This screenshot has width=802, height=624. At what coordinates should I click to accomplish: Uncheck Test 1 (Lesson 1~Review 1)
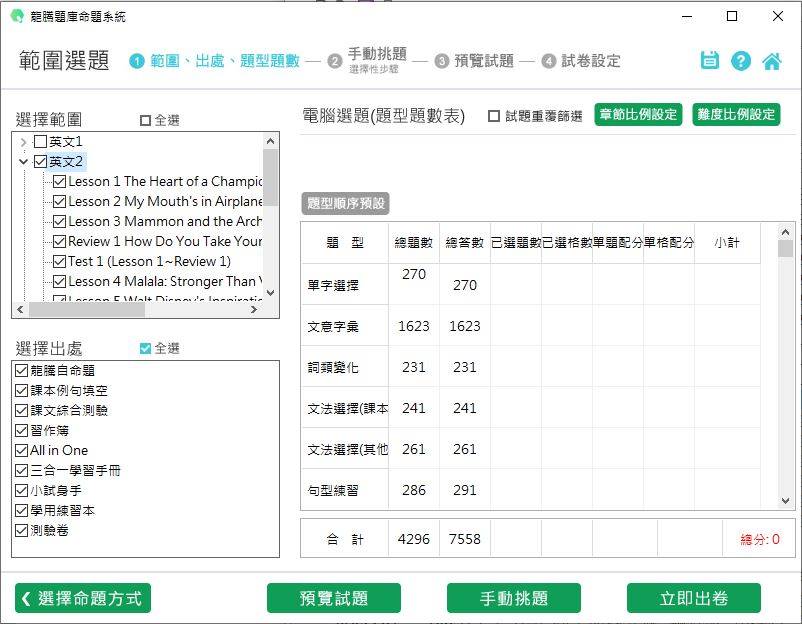pyautogui.click(x=59, y=261)
